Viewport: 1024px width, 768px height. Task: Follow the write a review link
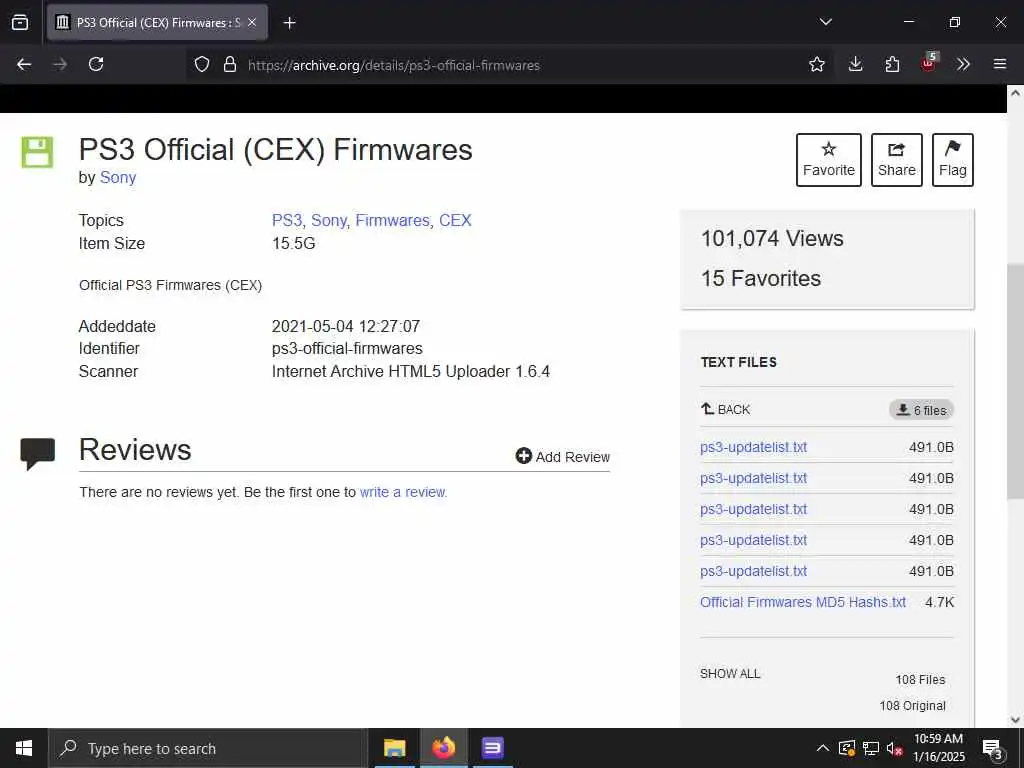coord(403,492)
